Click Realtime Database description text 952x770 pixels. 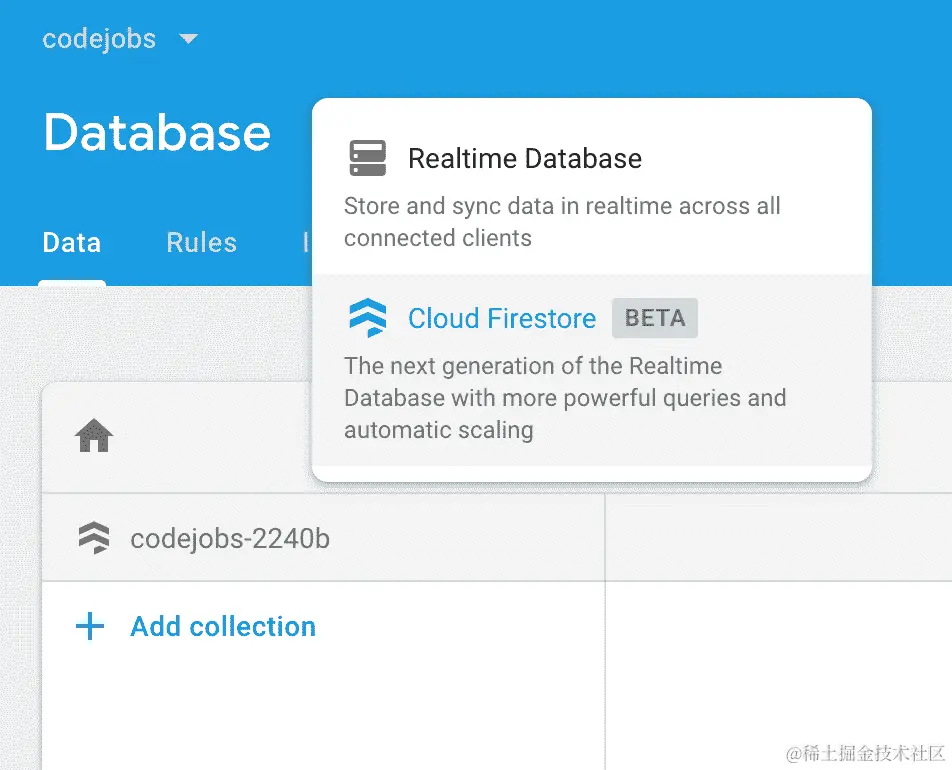[x=562, y=222]
